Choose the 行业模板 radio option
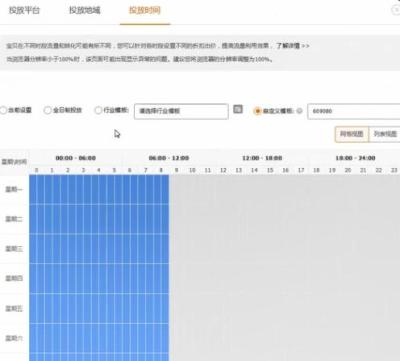 click(x=98, y=110)
